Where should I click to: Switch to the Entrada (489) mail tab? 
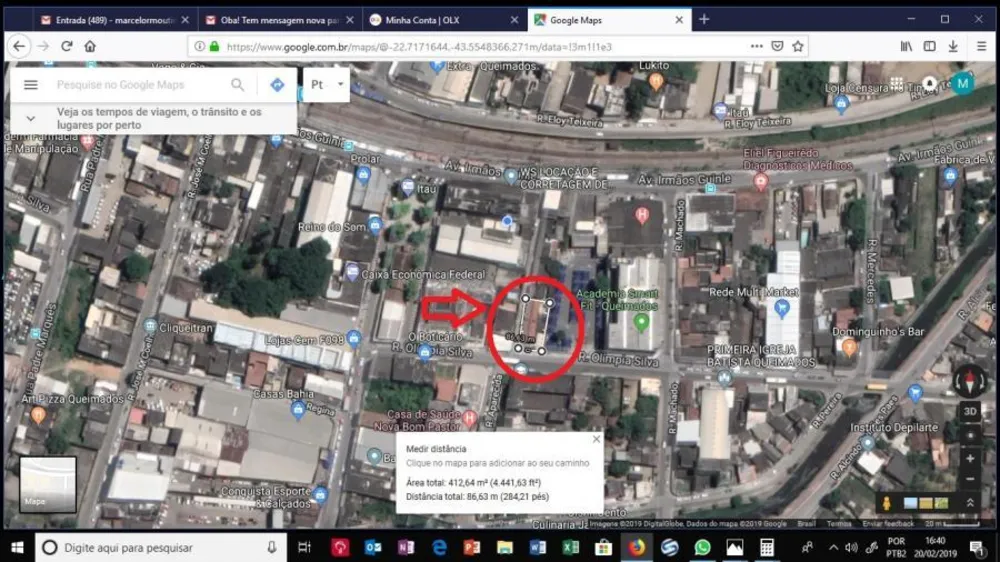point(115,20)
